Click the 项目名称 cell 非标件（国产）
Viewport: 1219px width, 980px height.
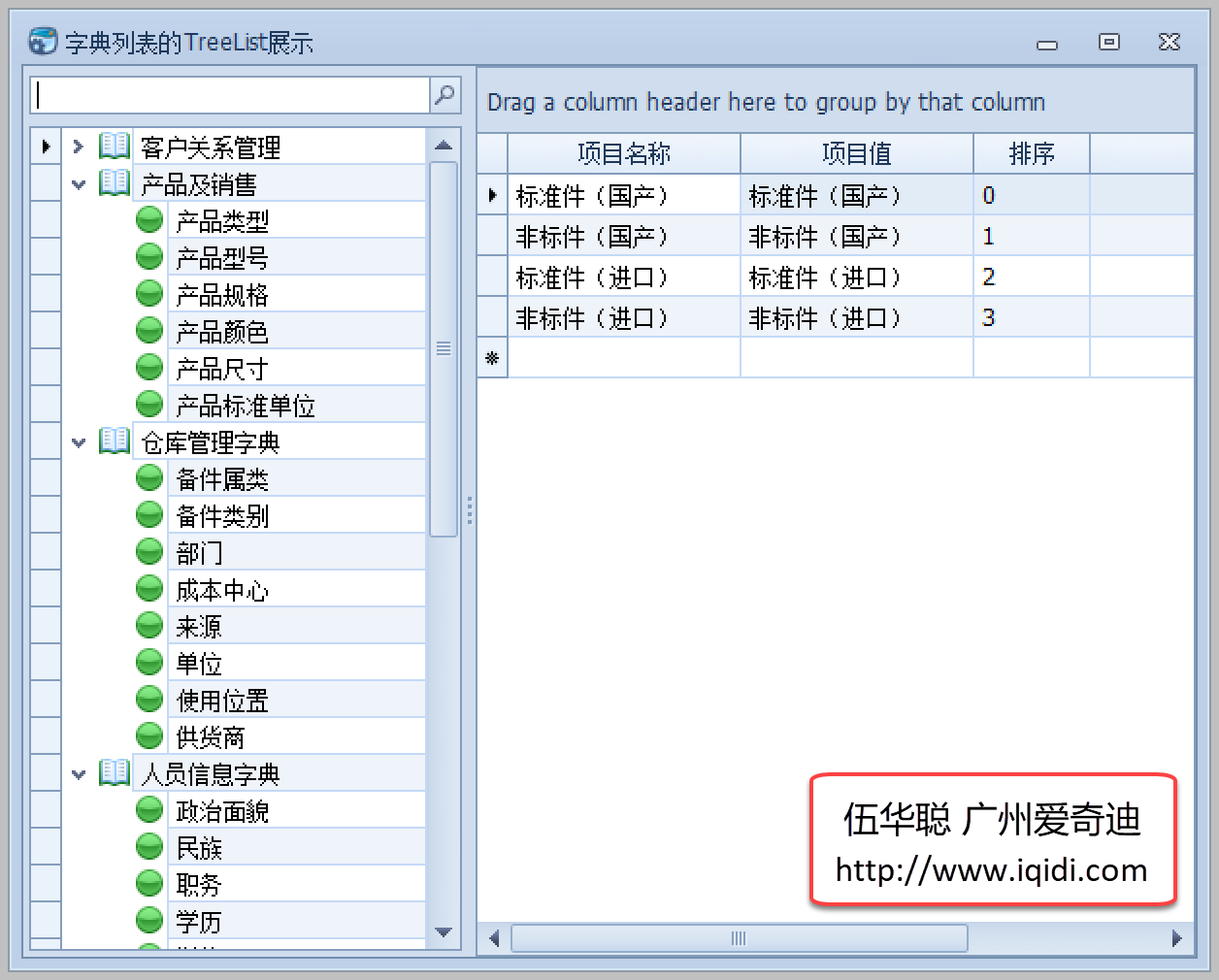click(x=624, y=236)
